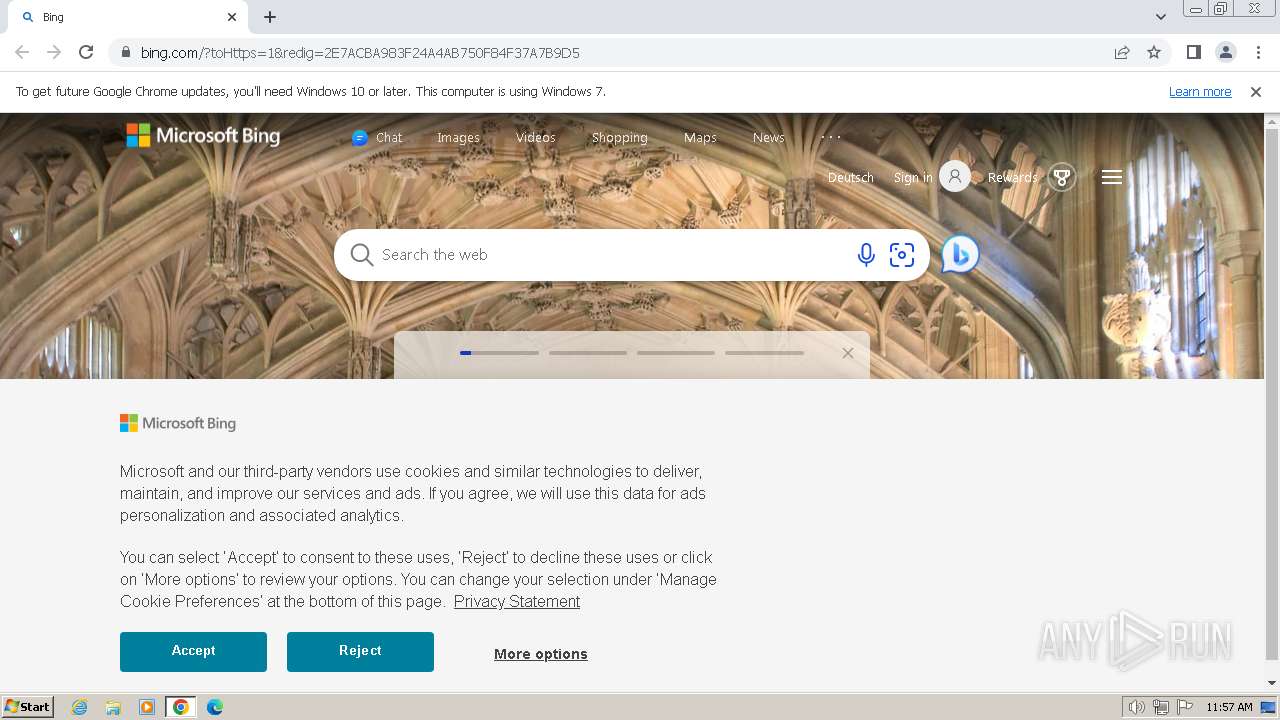Click the page vertical scrollbar
The width and height of the screenshot is (1280, 720).
click(1272, 395)
